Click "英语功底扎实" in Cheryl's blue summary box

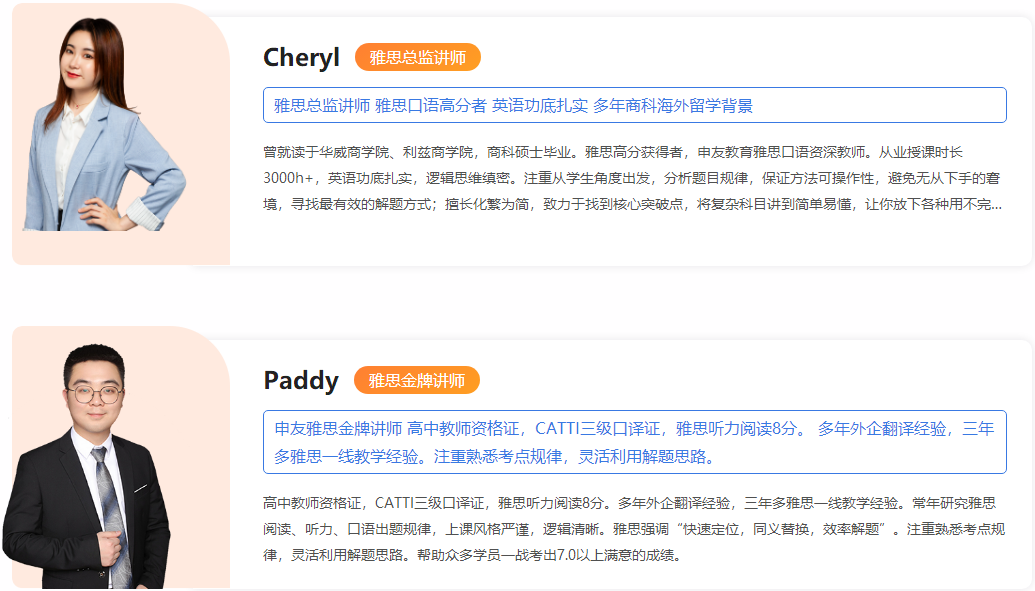pos(540,105)
